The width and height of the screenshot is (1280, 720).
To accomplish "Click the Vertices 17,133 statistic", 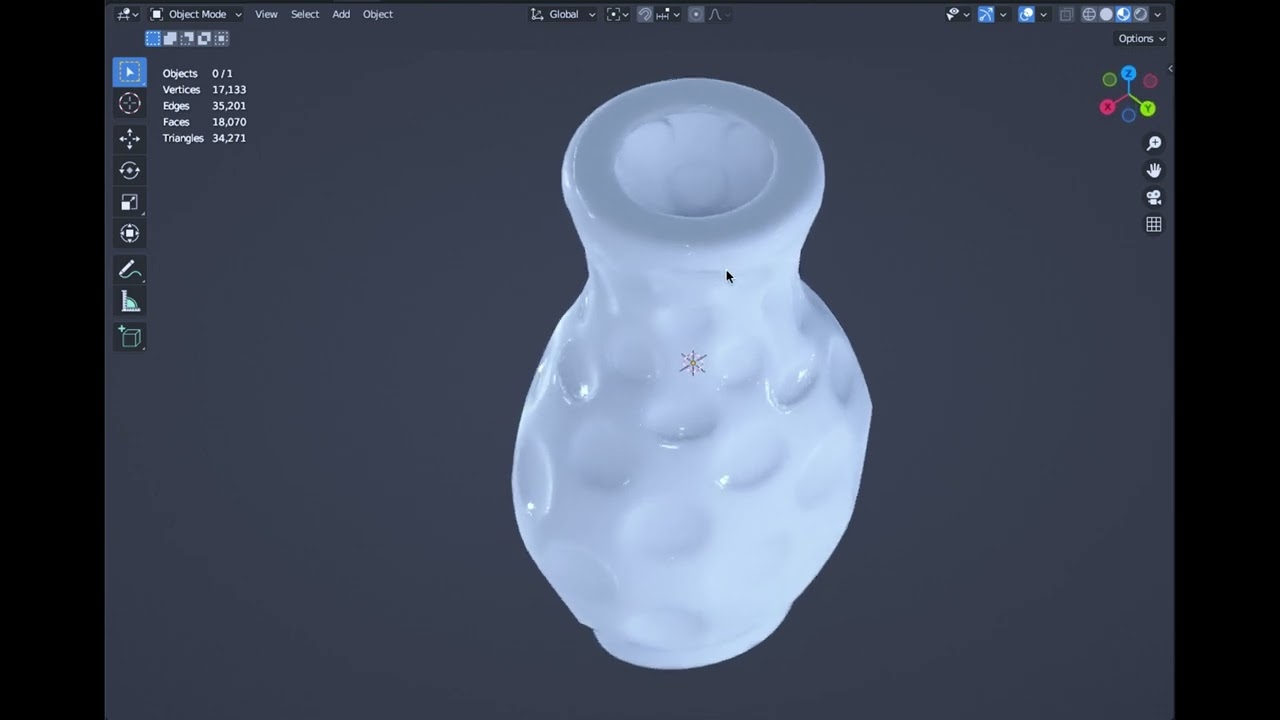I will coord(204,89).
